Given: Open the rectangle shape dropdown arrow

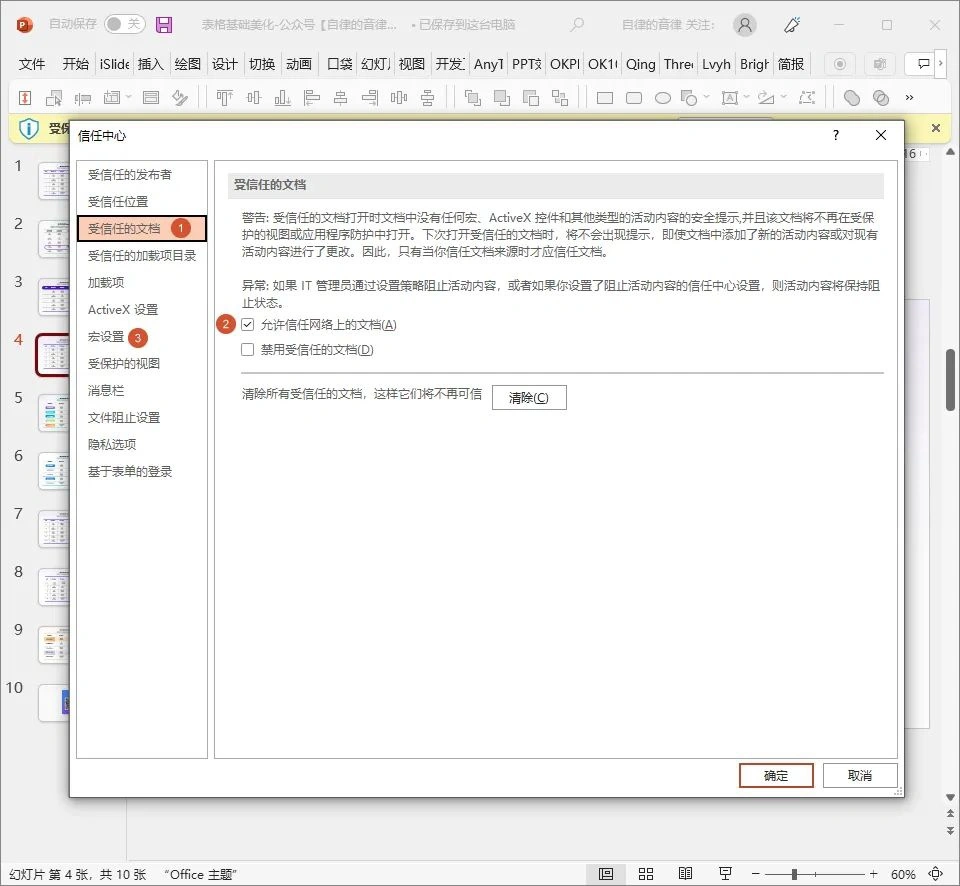Looking at the screenshot, I should tap(705, 97).
